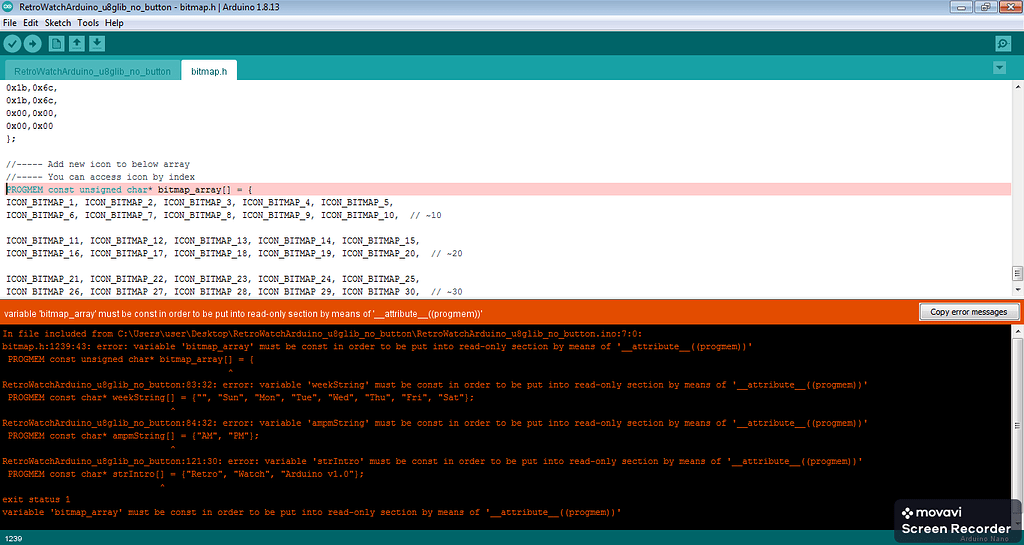Image resolution: width=1024 pixels, height=545 pixels.
Task: Open the Help menu
Action: point(114,23)
